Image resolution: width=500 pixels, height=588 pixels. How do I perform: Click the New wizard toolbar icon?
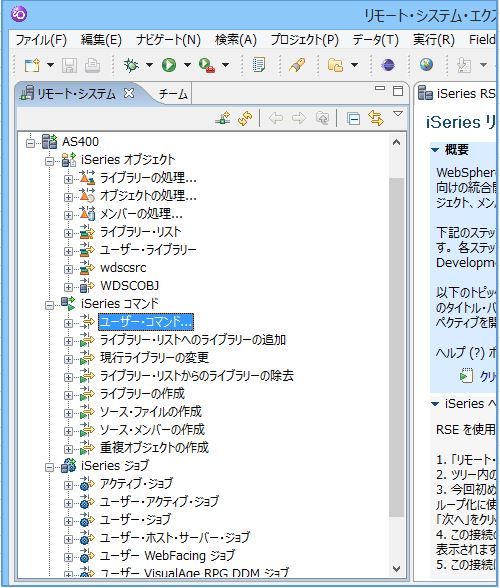32,65
